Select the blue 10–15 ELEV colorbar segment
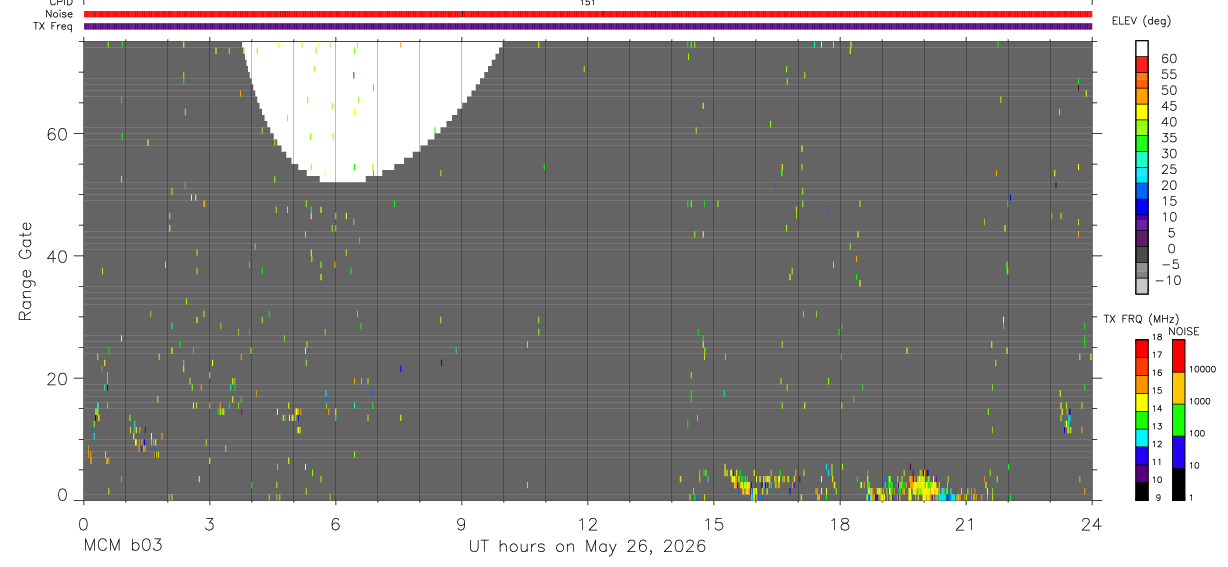 (1141, 209)
